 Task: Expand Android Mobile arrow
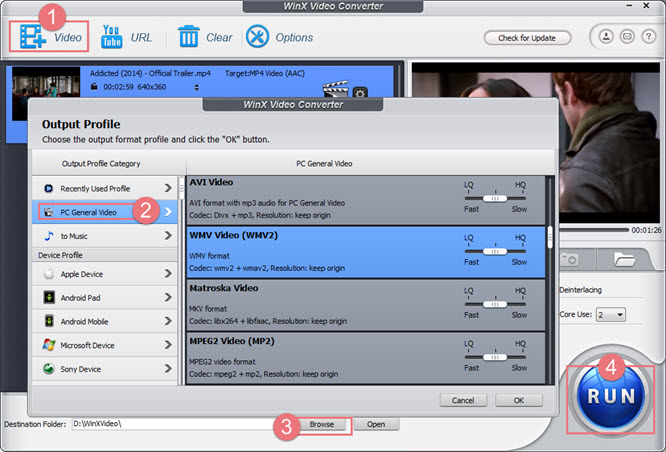tap(168, 321)
